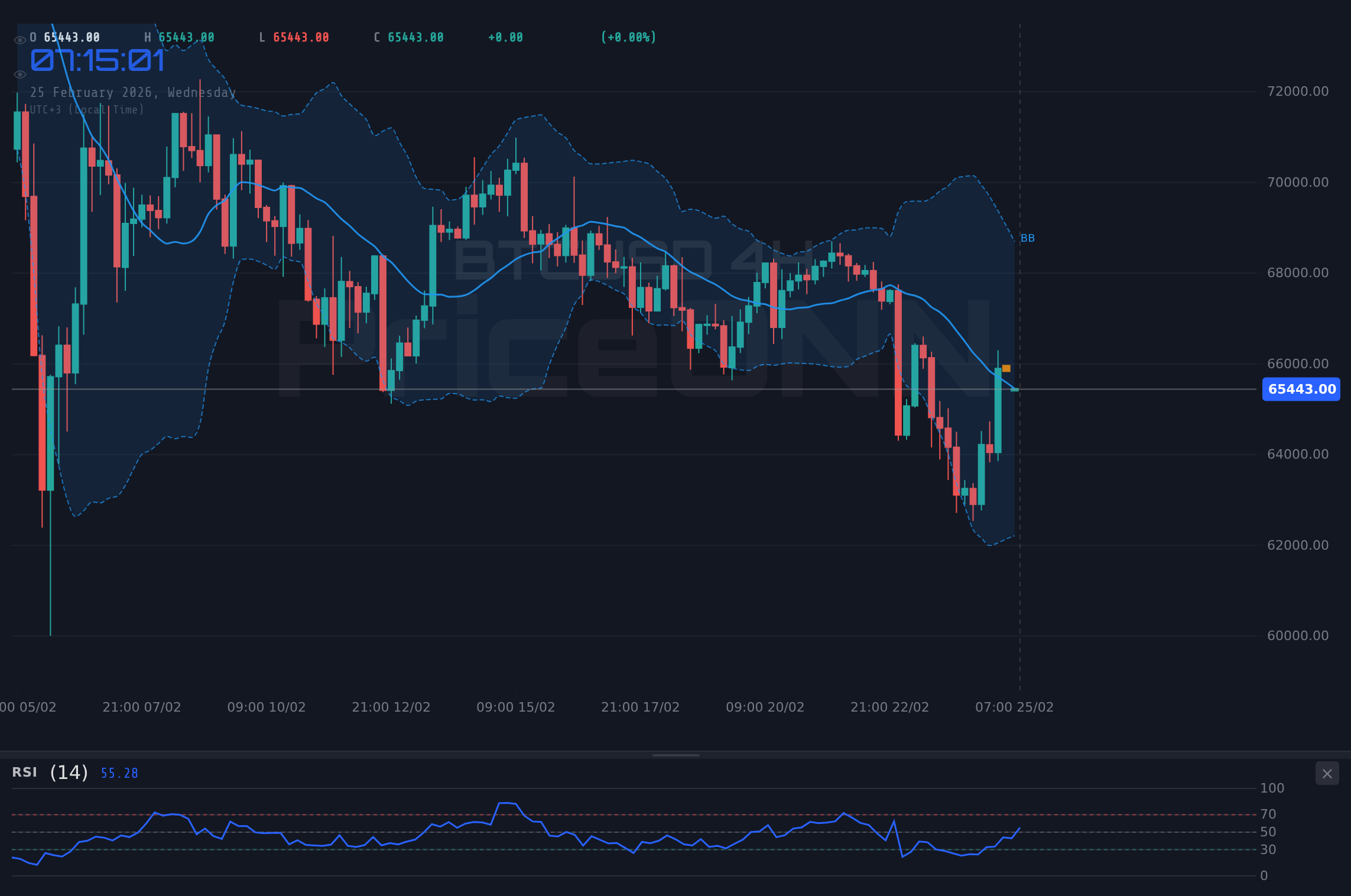Viewport: 1351px width, 896px height.
Task: Close the RSI indicator pane
Action: (1327, 773)
